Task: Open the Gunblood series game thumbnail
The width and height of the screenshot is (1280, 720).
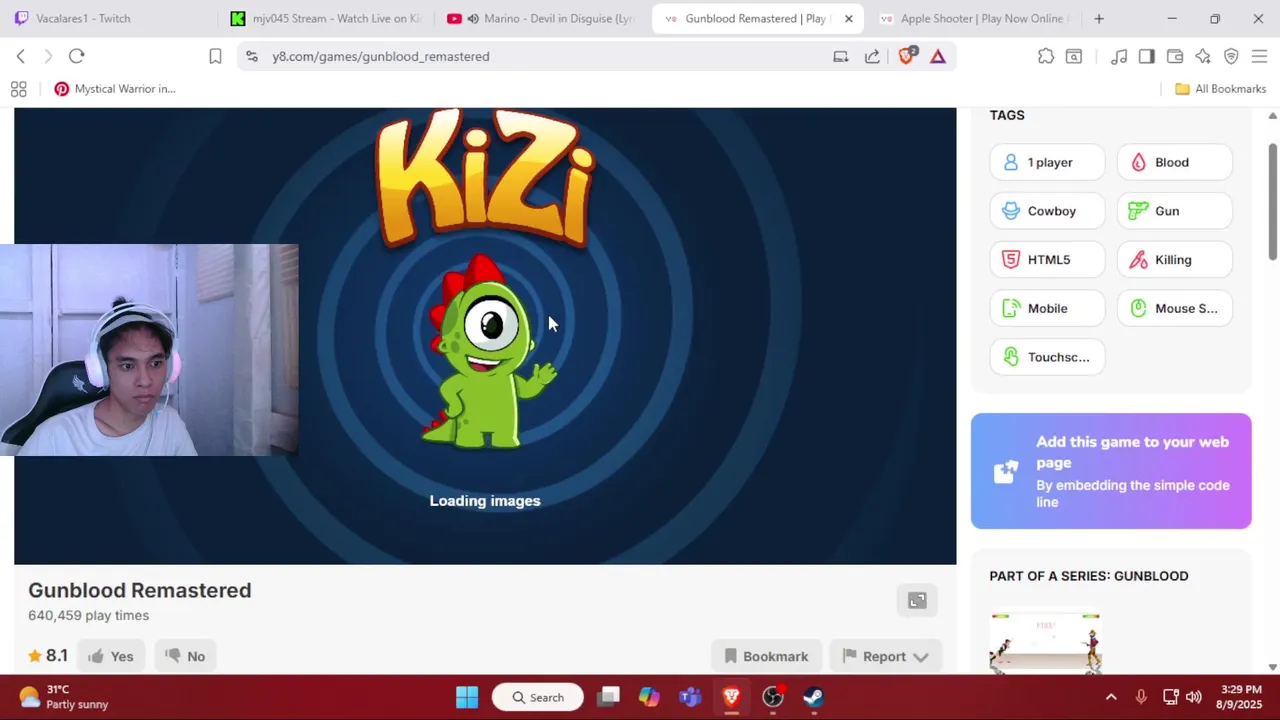Action: [1045, 642]
